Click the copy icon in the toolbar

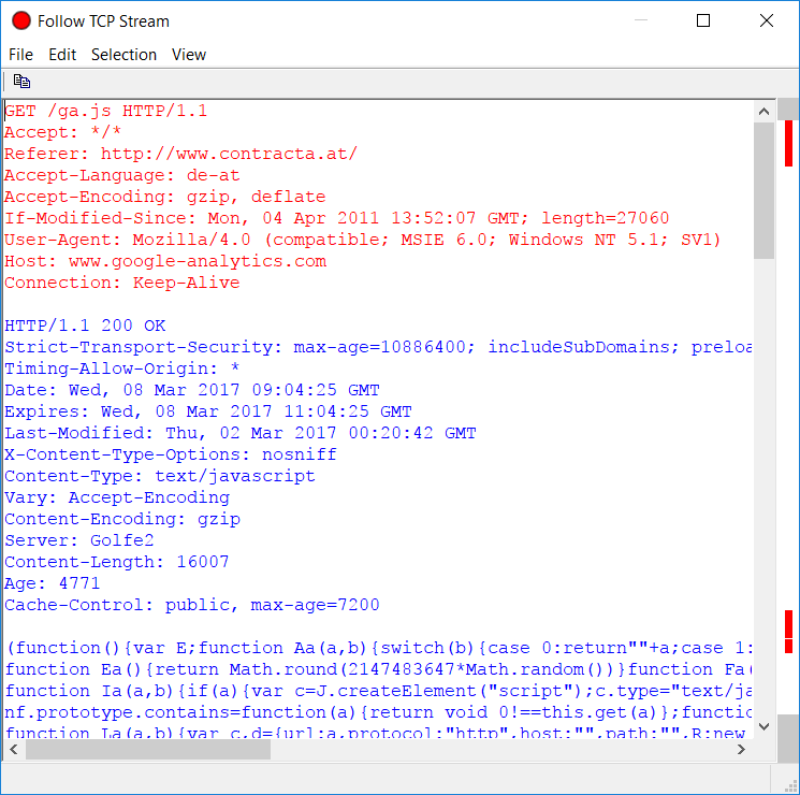21,82
